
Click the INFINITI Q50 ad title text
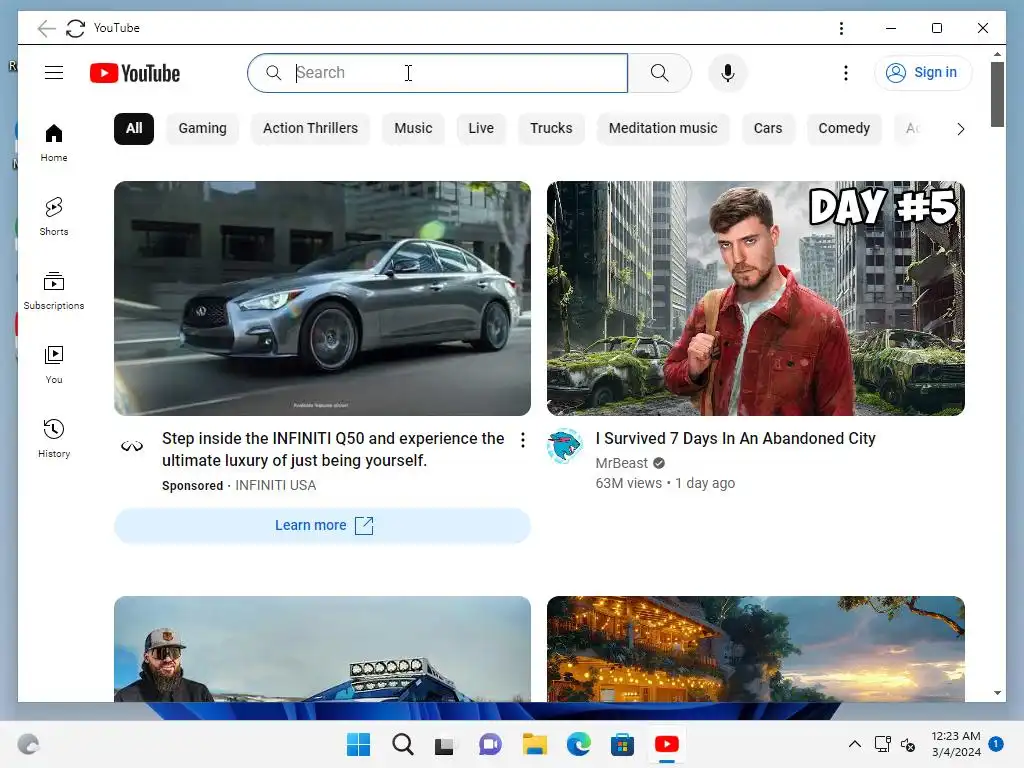pos(333,449)
